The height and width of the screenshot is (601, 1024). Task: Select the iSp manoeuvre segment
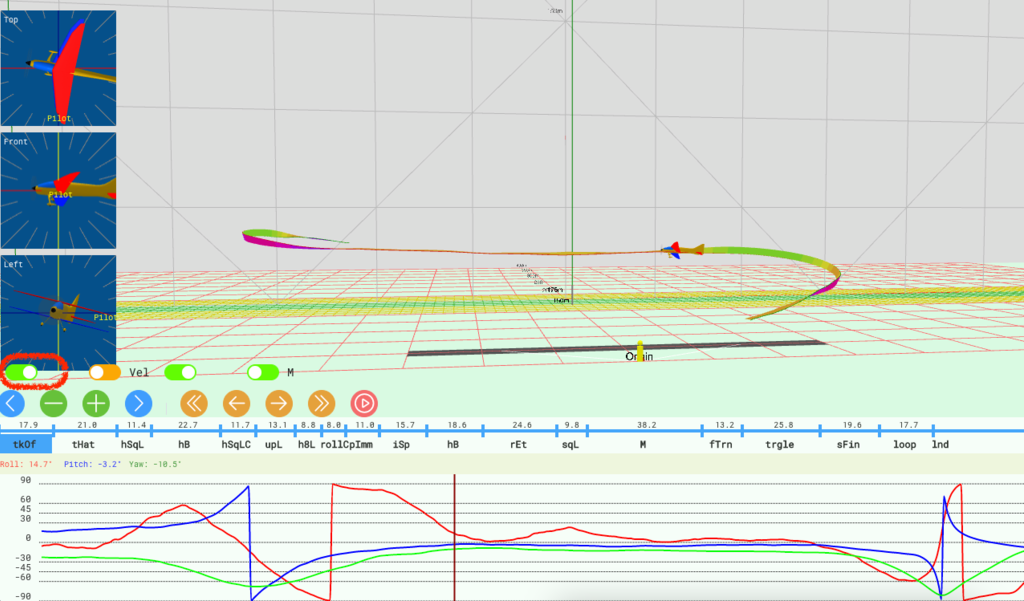[x=401, y=444]
